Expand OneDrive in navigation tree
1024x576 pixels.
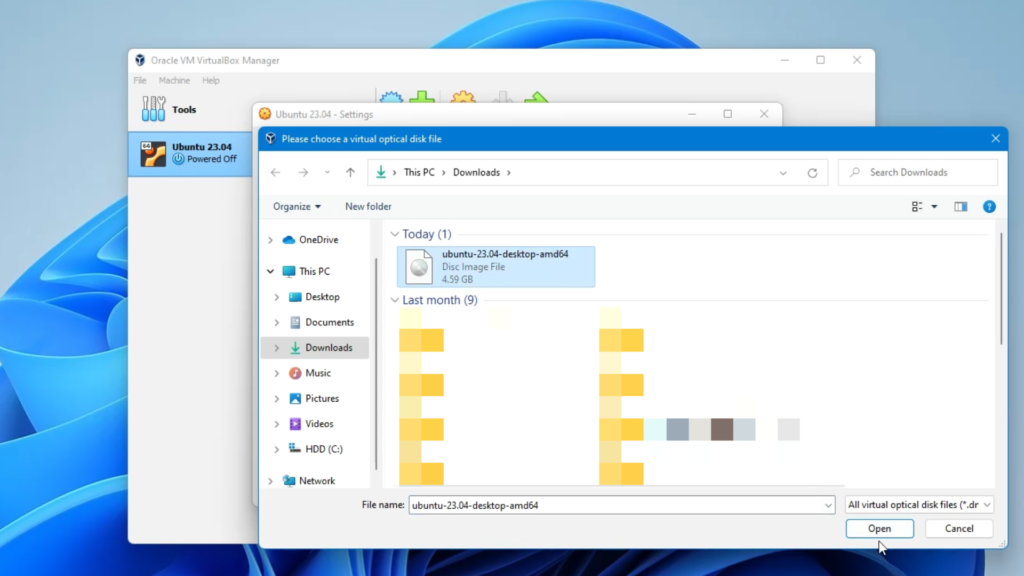coord(270,240)
